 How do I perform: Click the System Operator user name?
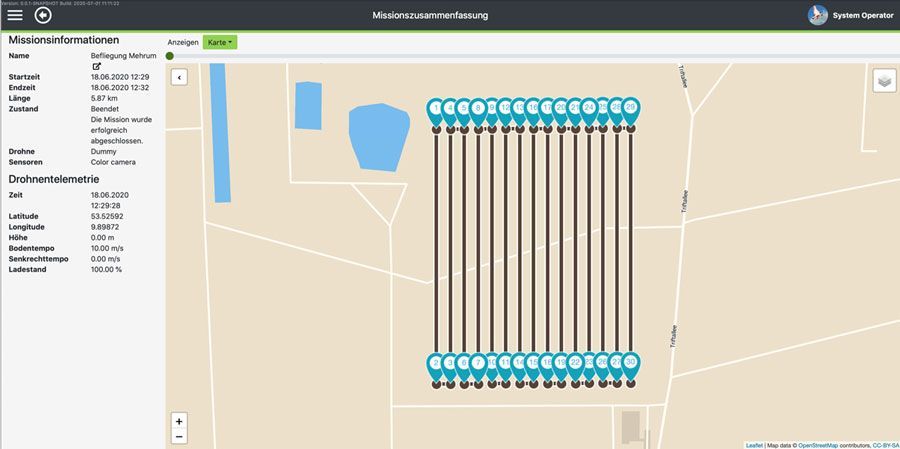tap(863, 16)
